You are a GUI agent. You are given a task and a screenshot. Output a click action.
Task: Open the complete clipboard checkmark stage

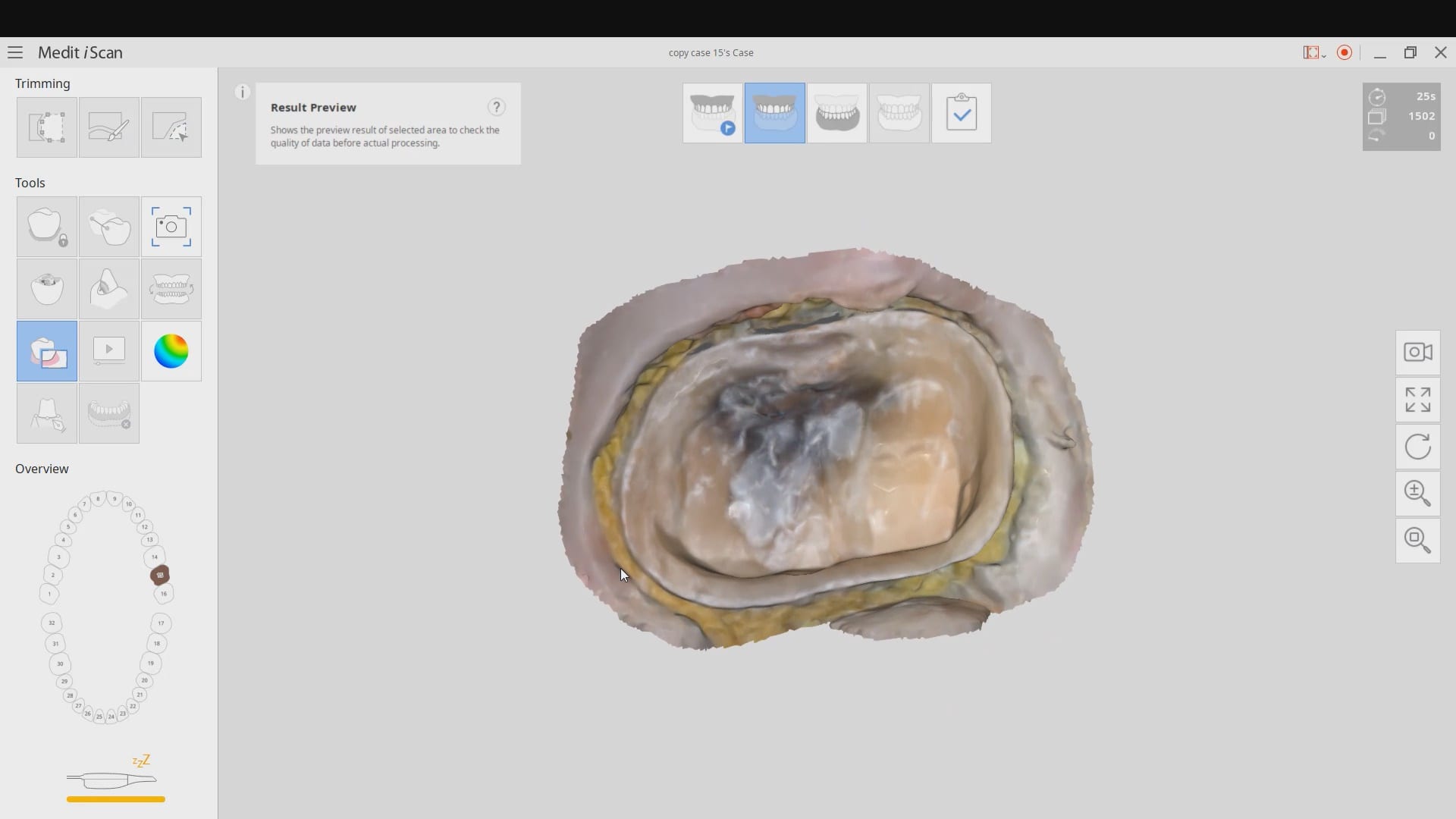[x=962, y=113]
